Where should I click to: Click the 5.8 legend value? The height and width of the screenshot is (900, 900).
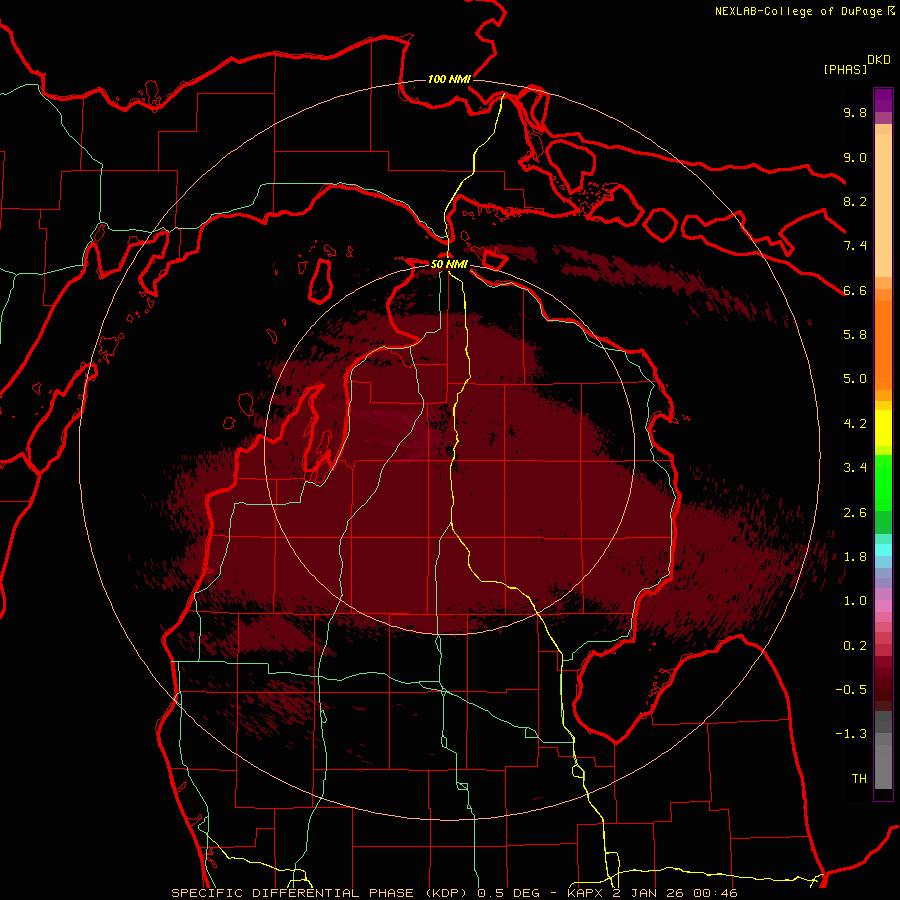[855, 335]
